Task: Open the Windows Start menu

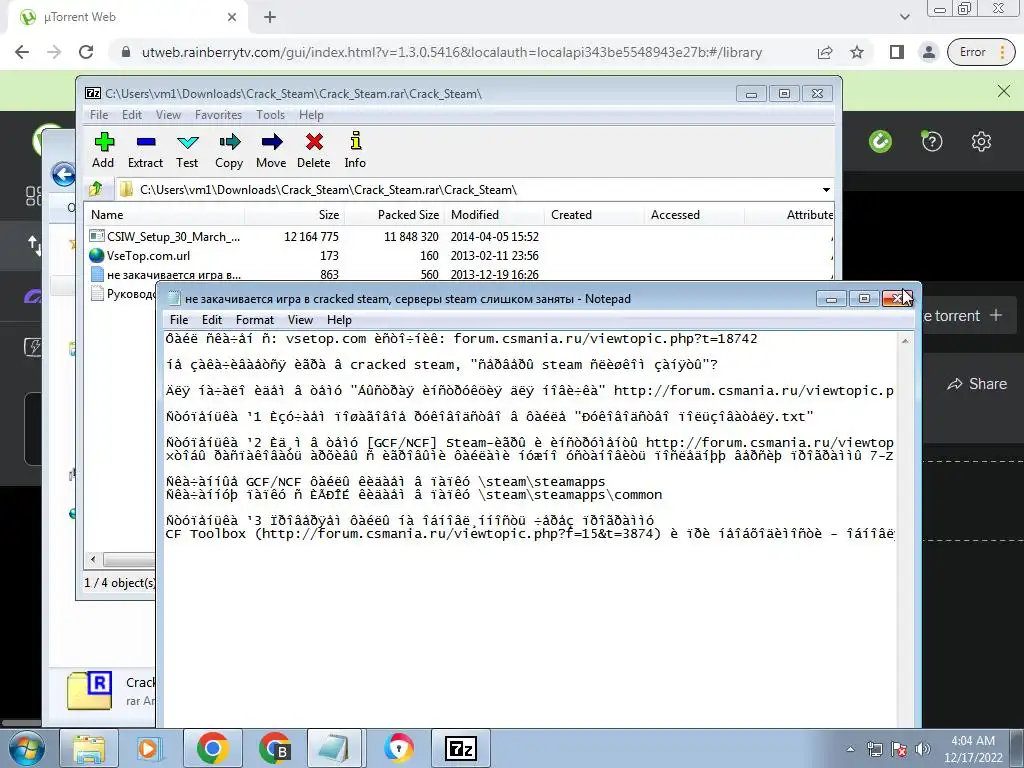Action: [26, 748]
